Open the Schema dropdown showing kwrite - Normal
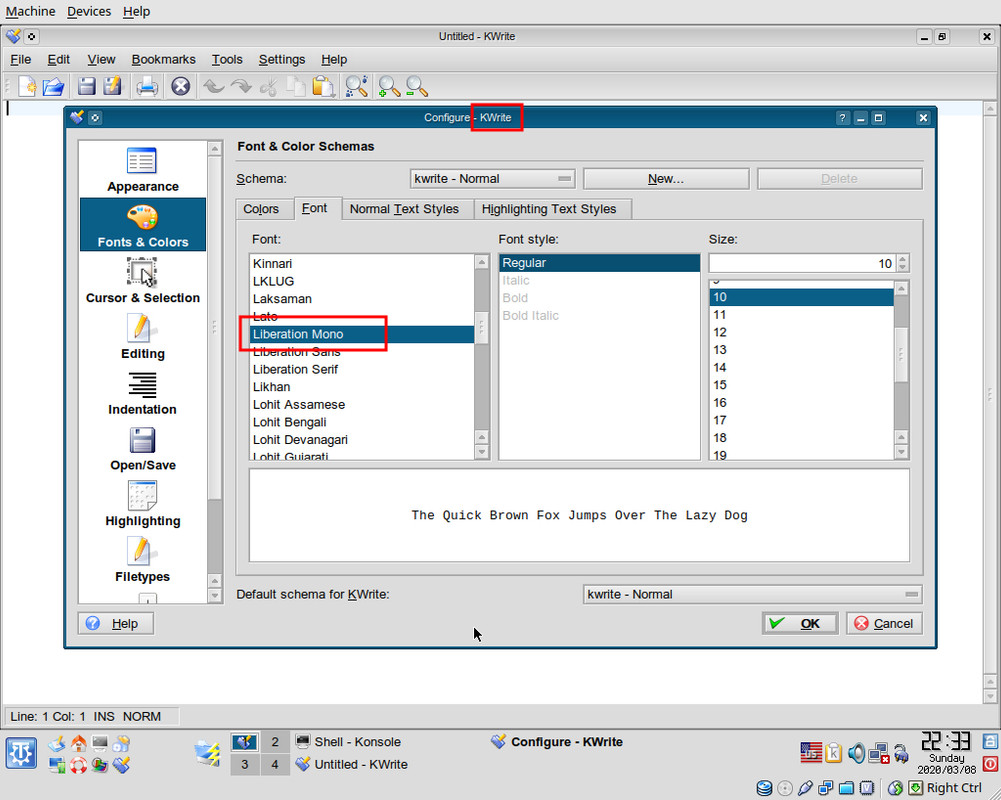This screenshot has width=1001, height=800. (492, 179)
